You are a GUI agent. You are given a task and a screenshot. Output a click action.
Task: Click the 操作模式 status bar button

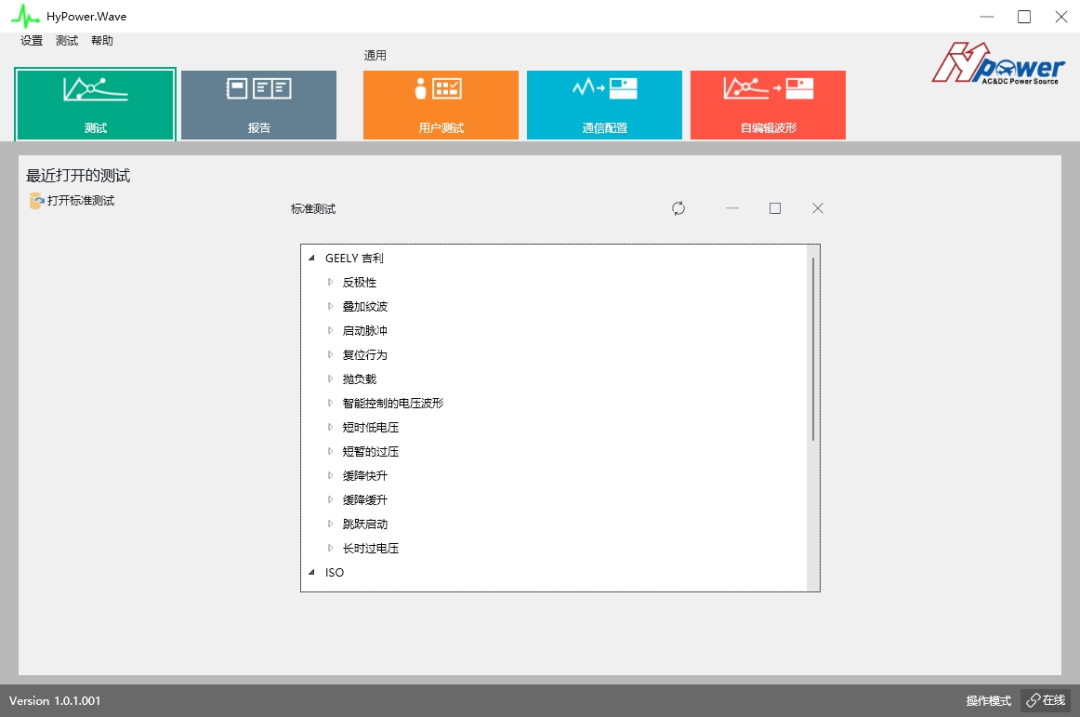point(988,700)
